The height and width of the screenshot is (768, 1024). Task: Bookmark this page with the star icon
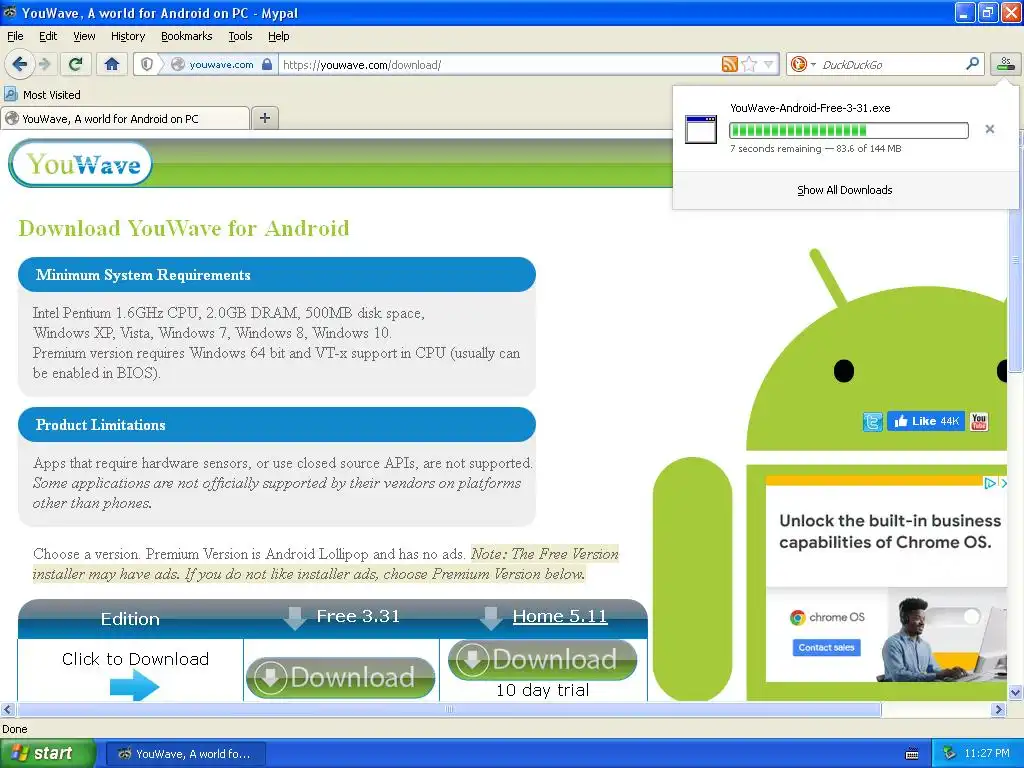[x=749, y=64]
